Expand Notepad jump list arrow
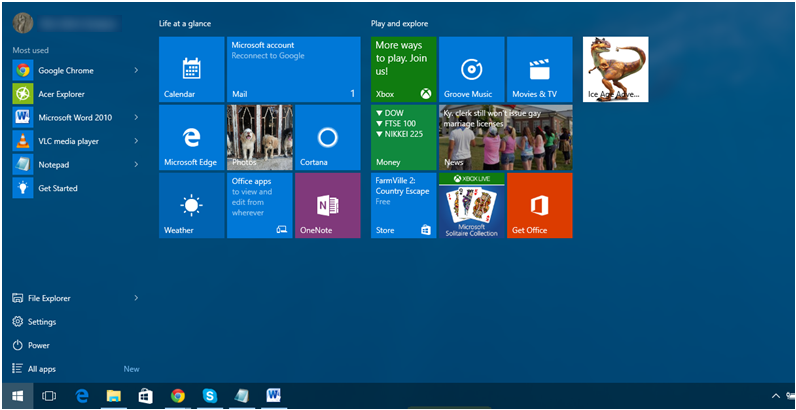 [136, 164]
